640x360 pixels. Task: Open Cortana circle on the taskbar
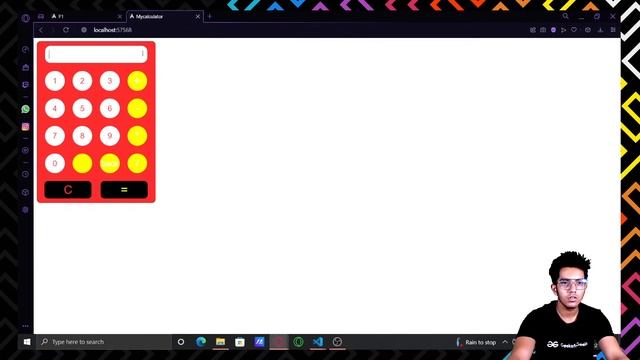181,342
